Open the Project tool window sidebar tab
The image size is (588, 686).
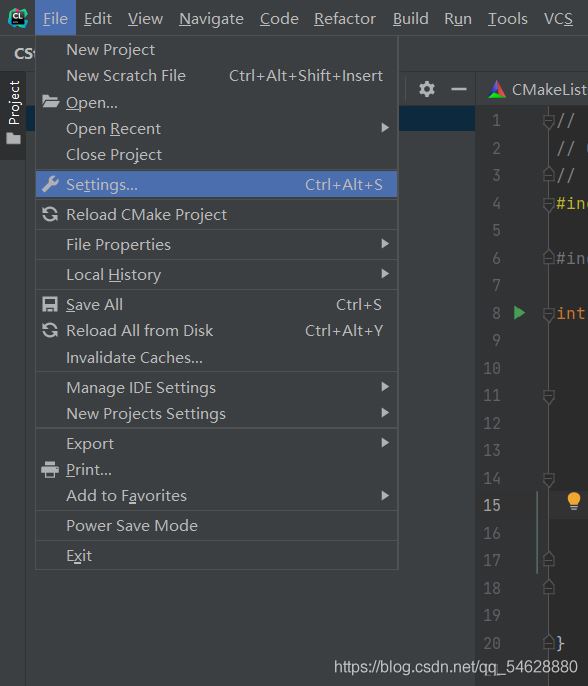(x=14, y=113)
